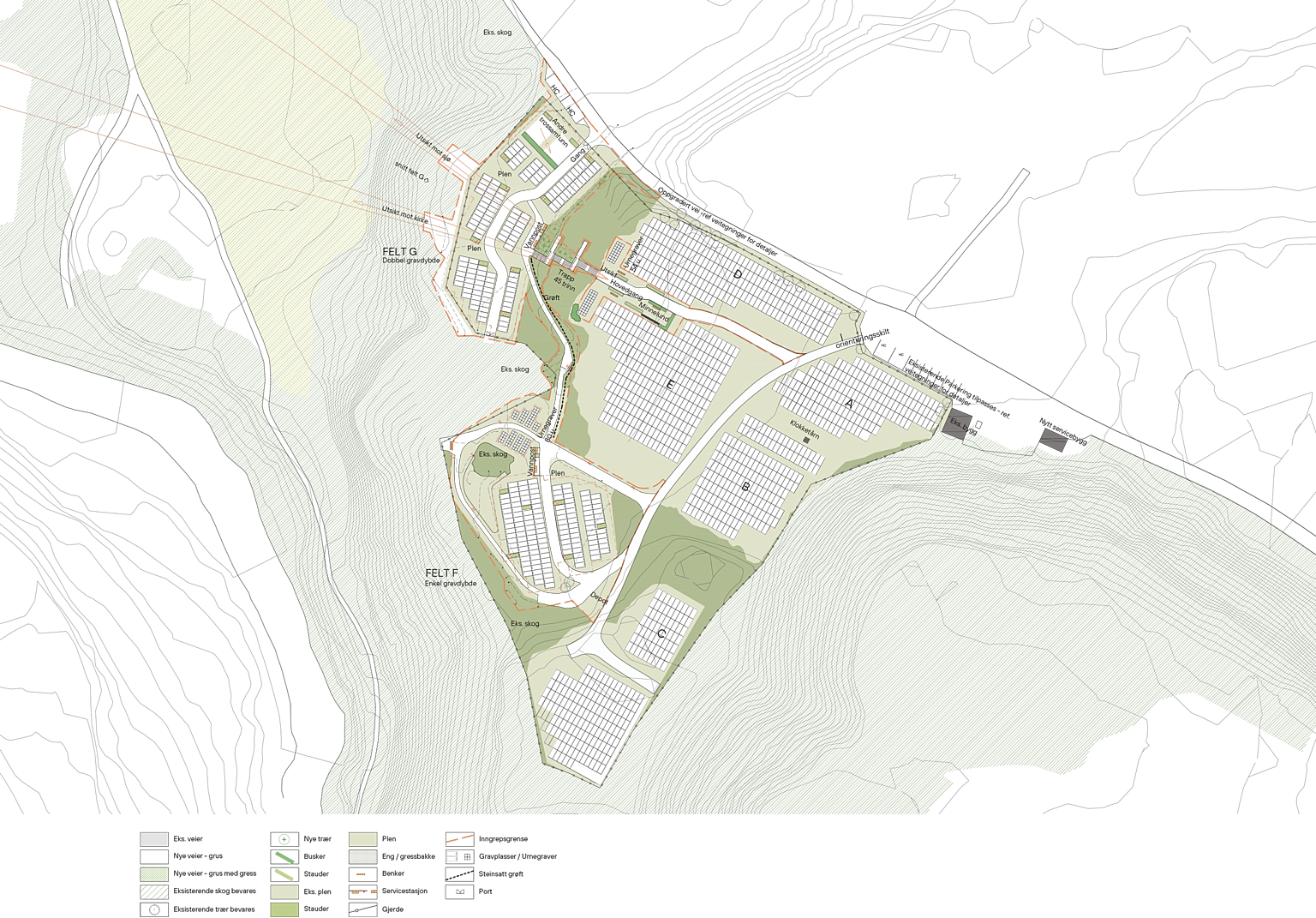Select the dotted mesh pattern legend swatch
This screenshot has width=1316, height=918.
pyautogui.click(x=362, y=856)
